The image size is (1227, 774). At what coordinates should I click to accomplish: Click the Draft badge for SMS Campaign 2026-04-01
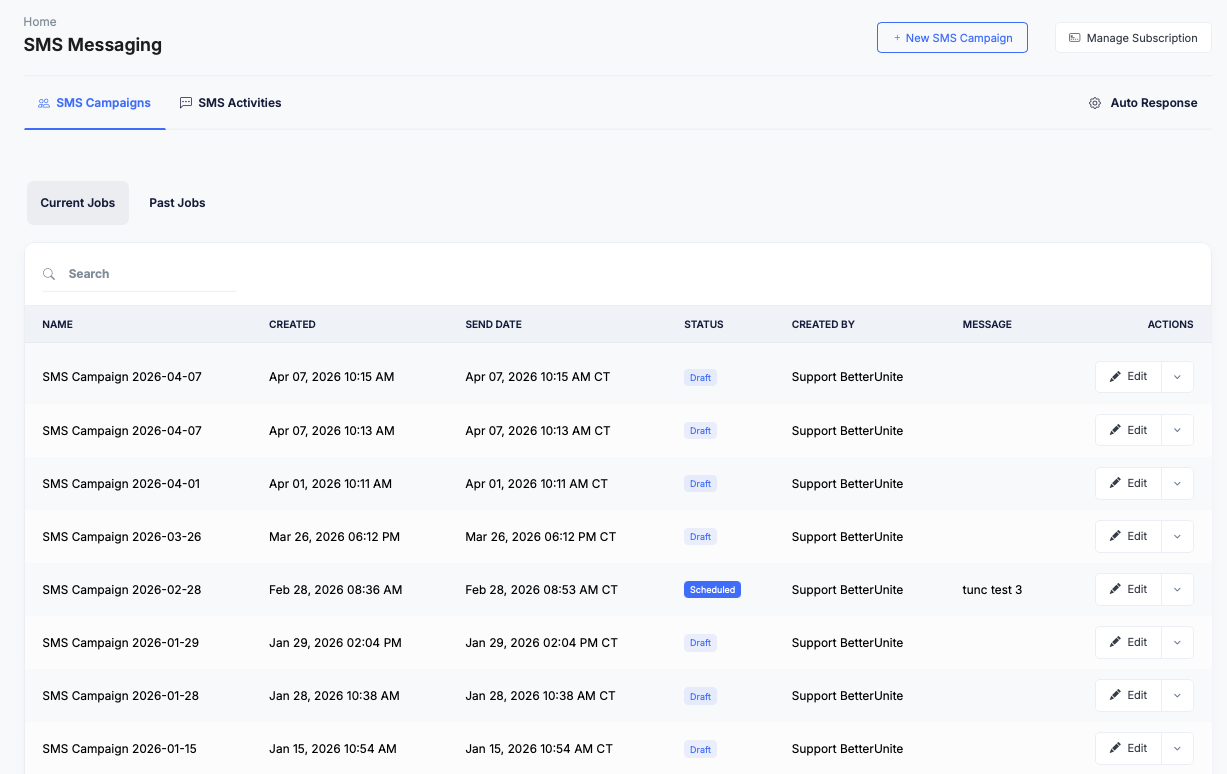(x=700, y=484)
